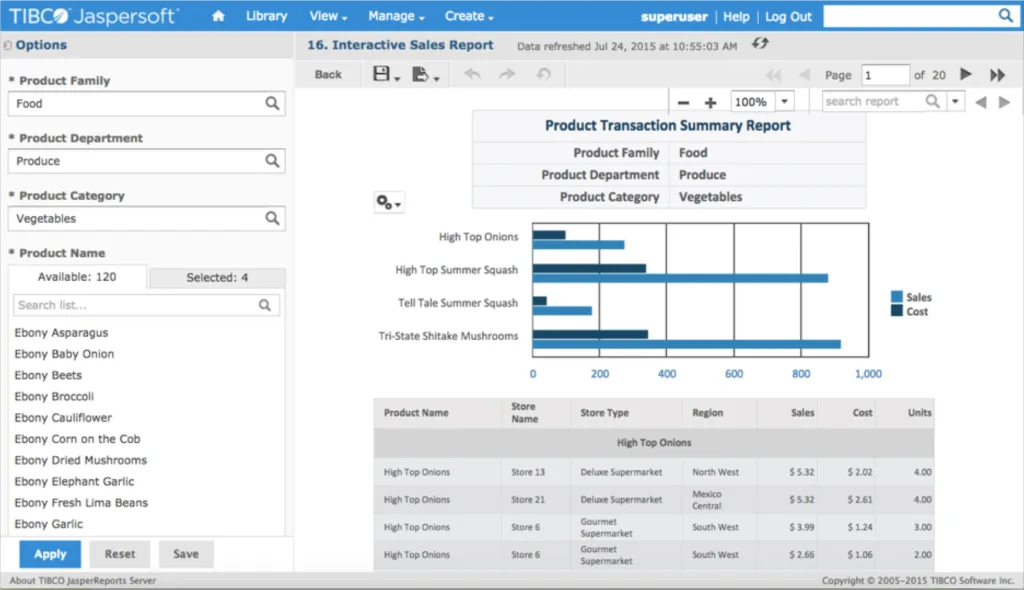Click the page number input field
This screenshot has height=590, width=1024.
click(x=885, y=75)
